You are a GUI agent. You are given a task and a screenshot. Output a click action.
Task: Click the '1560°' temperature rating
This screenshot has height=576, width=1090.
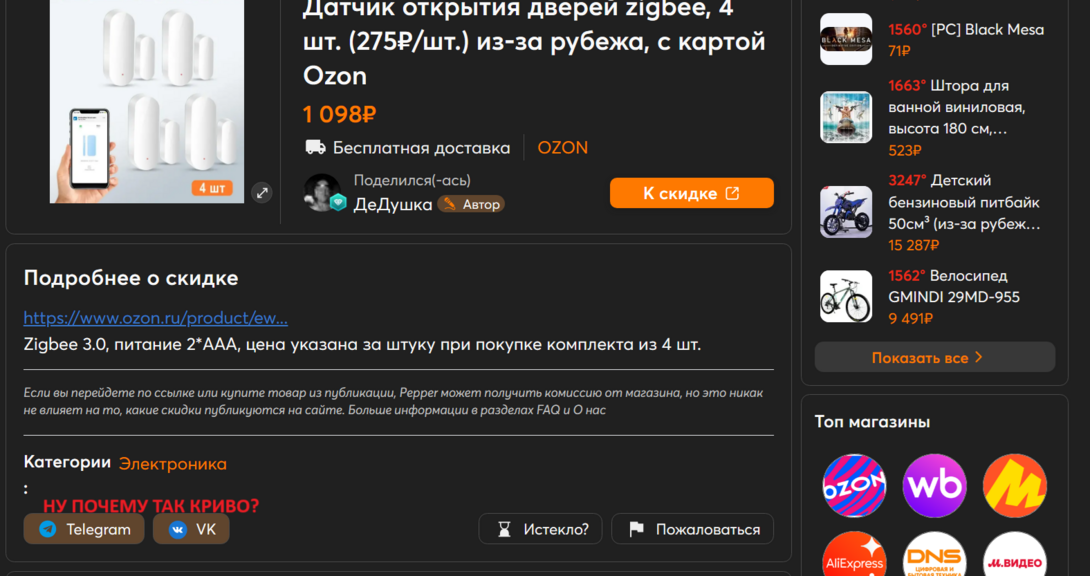click(908, 30)
